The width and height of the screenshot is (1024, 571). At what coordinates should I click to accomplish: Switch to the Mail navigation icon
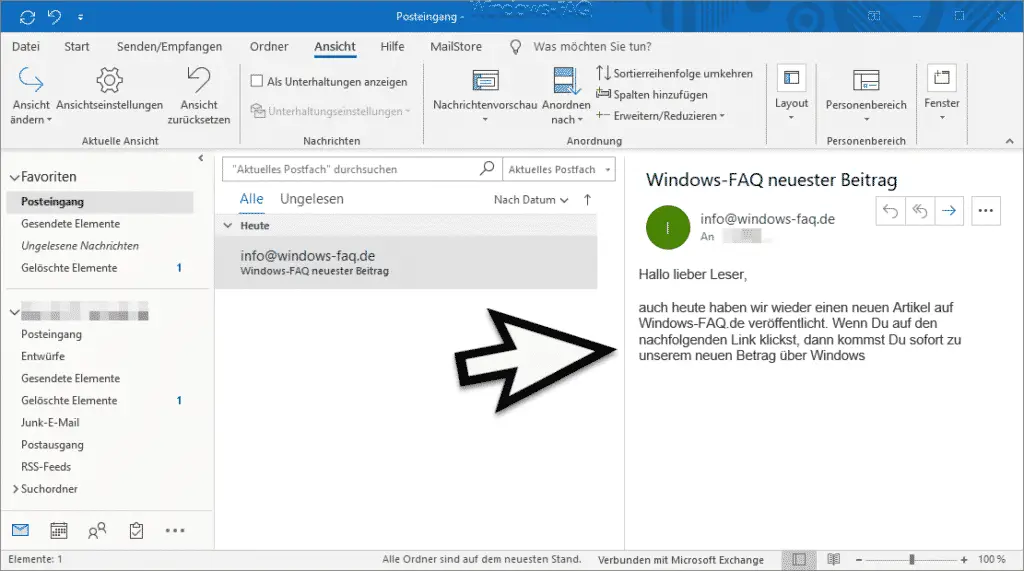pos(20,530)
